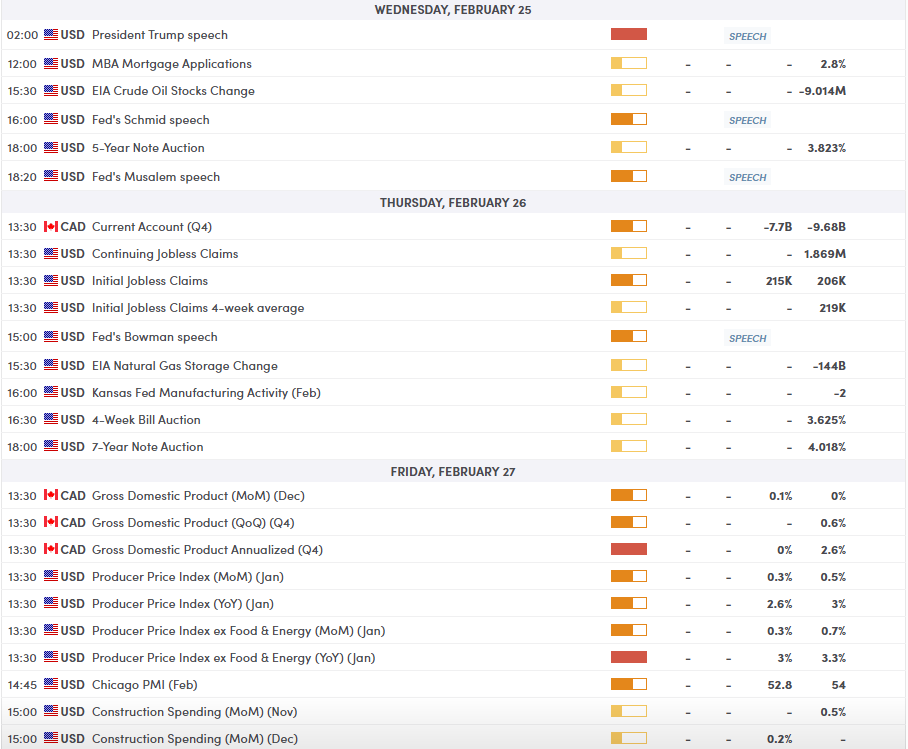Screen dimensions: 908x749
Task: Click Thursday, February 26 date header
Action: [453, 203]
